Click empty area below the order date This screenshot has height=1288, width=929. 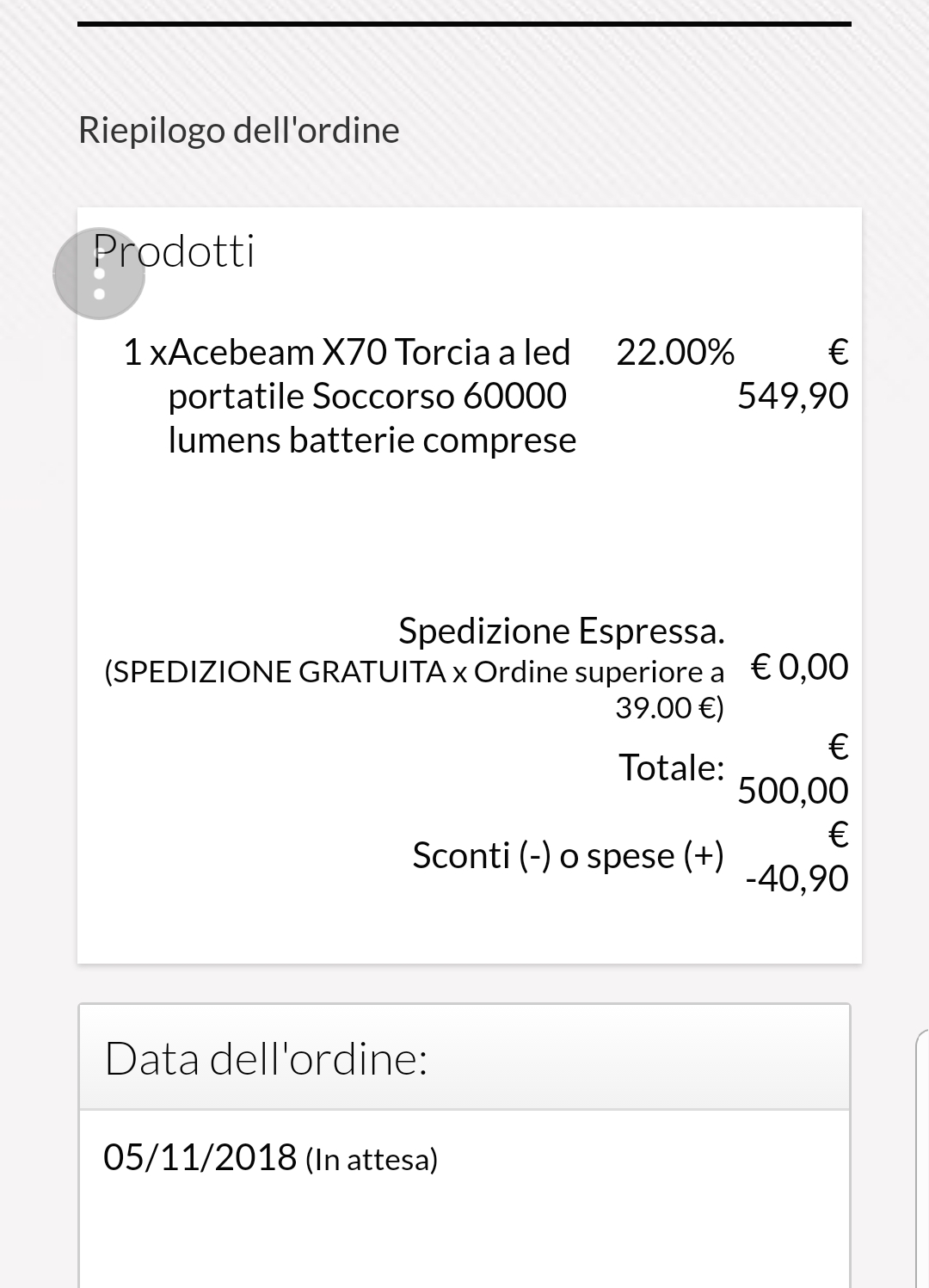click(464, 1239)
